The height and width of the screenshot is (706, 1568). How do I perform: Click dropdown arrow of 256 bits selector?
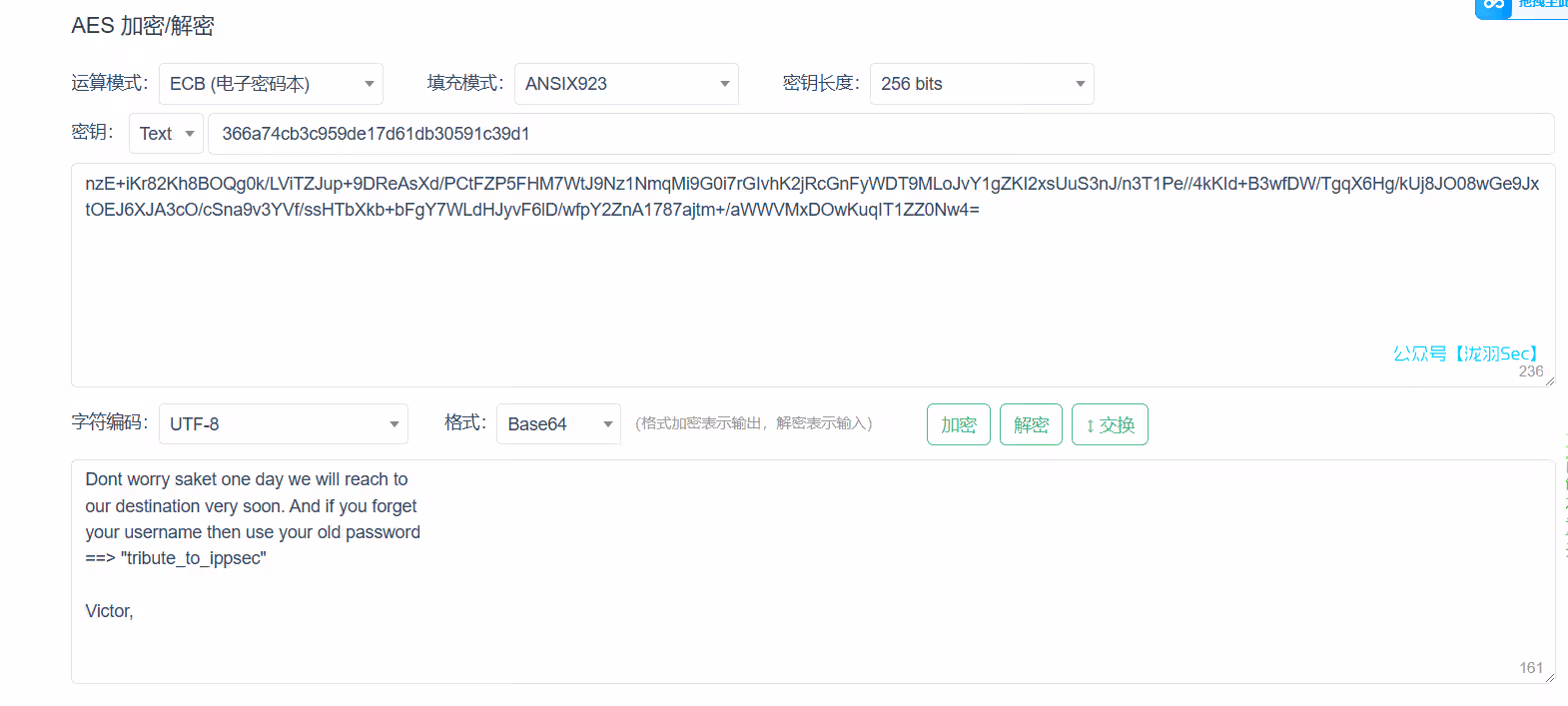(x=1080, y=84)
